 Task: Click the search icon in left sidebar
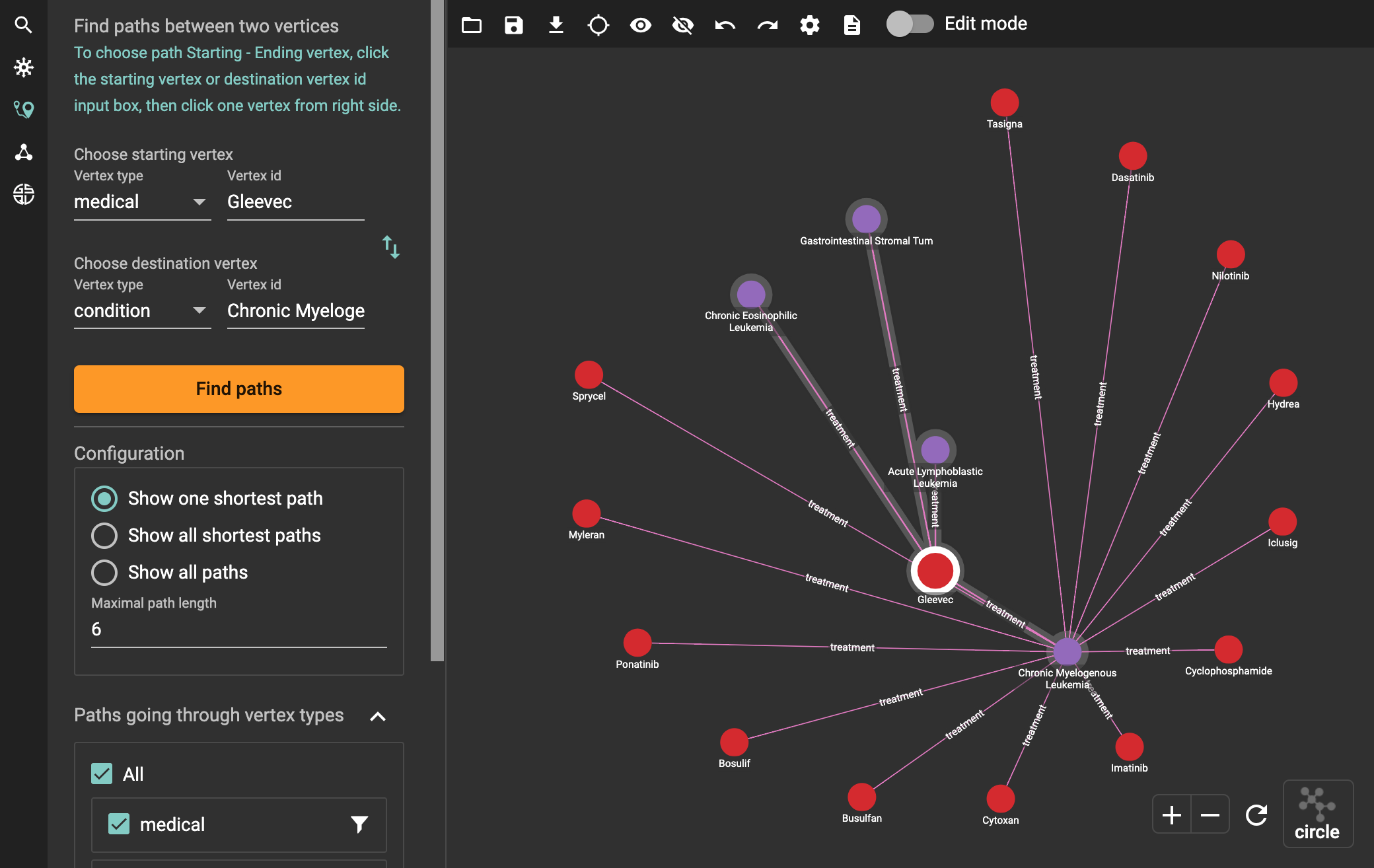24,25
